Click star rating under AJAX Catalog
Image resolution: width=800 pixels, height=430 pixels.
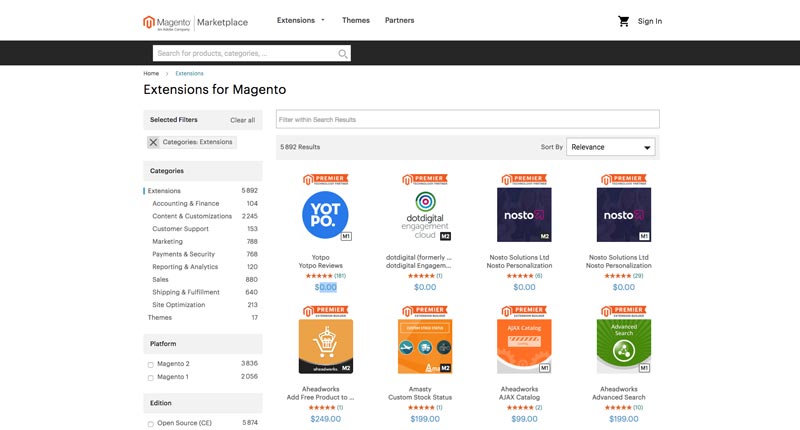point(520,408)
